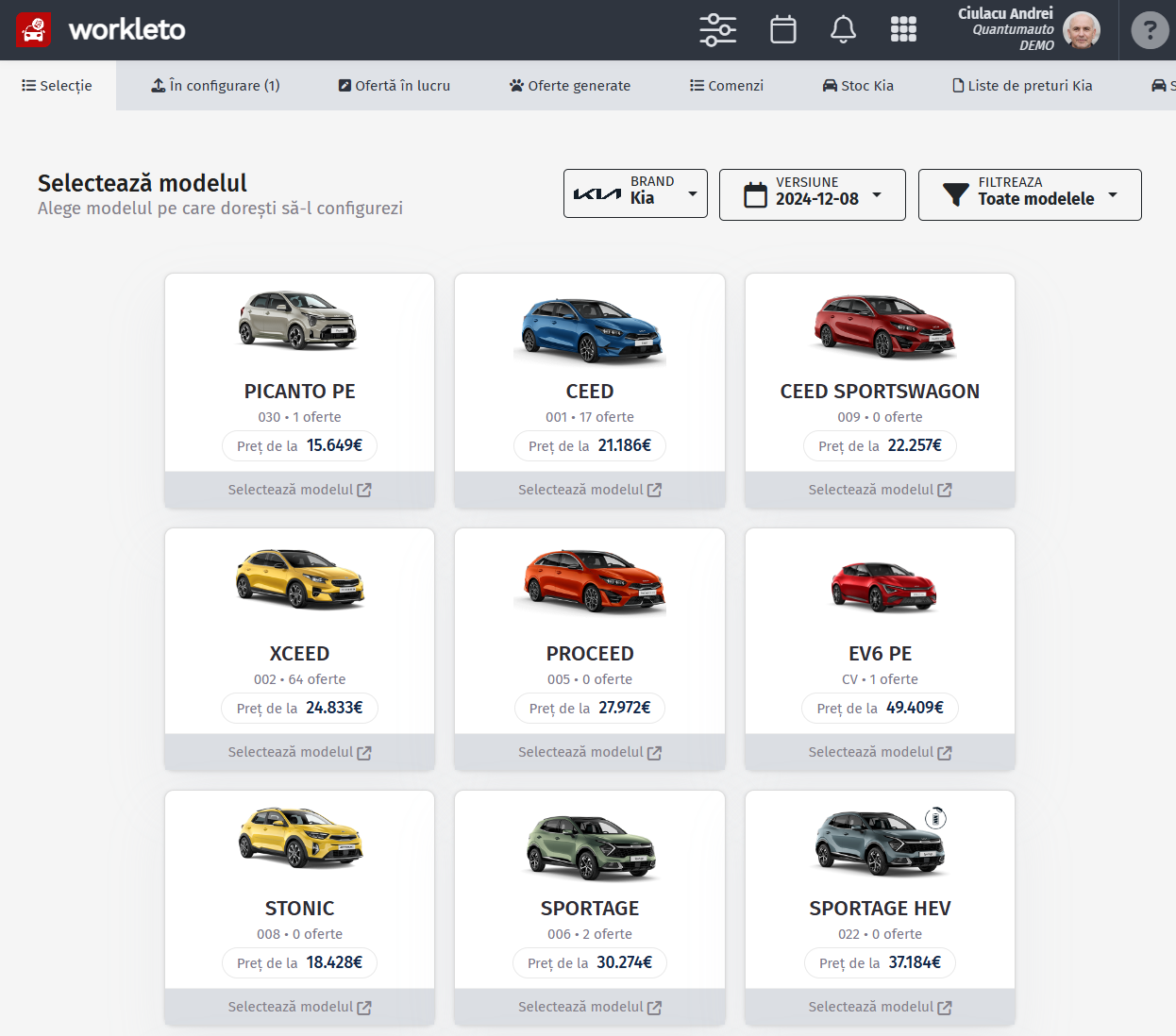Click external link icon on XCEED card
The height and width of the screenshot is (1036, 1176).
364,753
